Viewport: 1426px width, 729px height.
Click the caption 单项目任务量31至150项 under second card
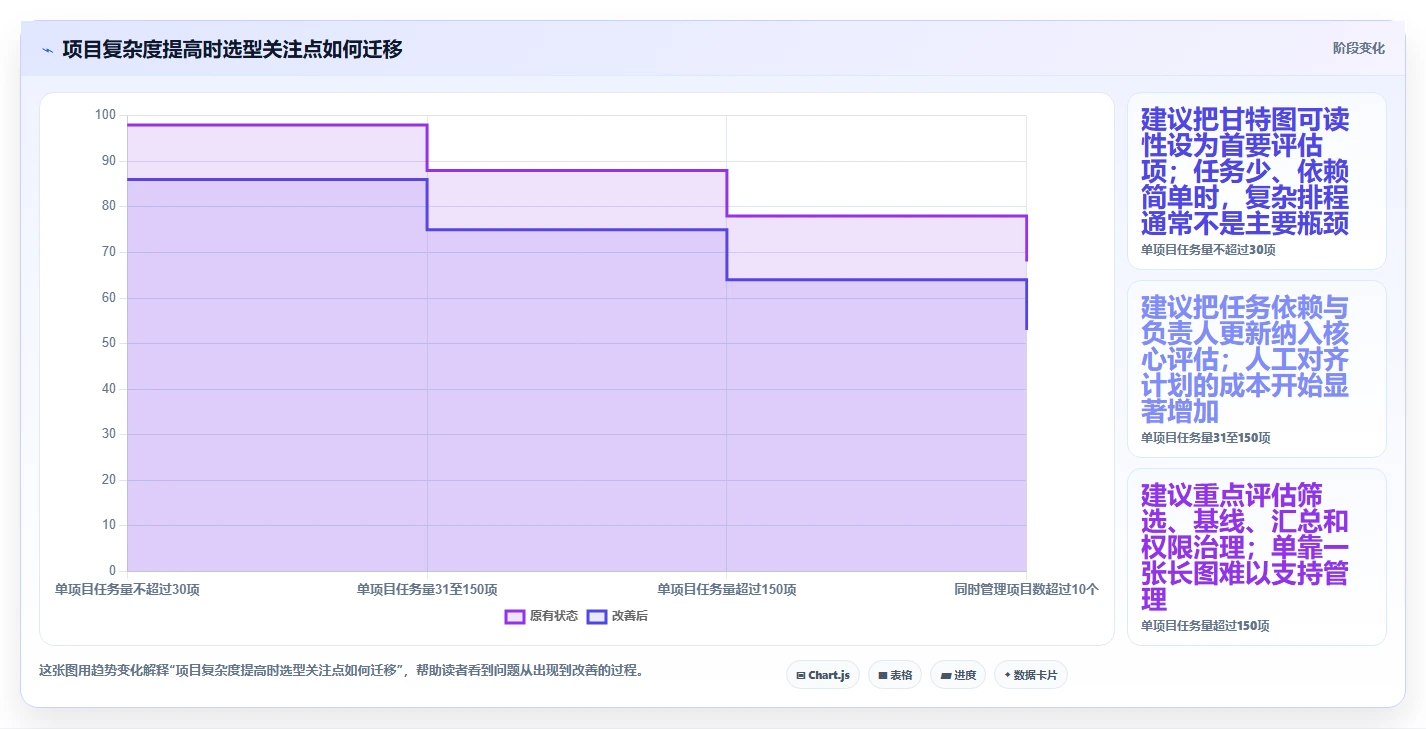(1206, 438)
